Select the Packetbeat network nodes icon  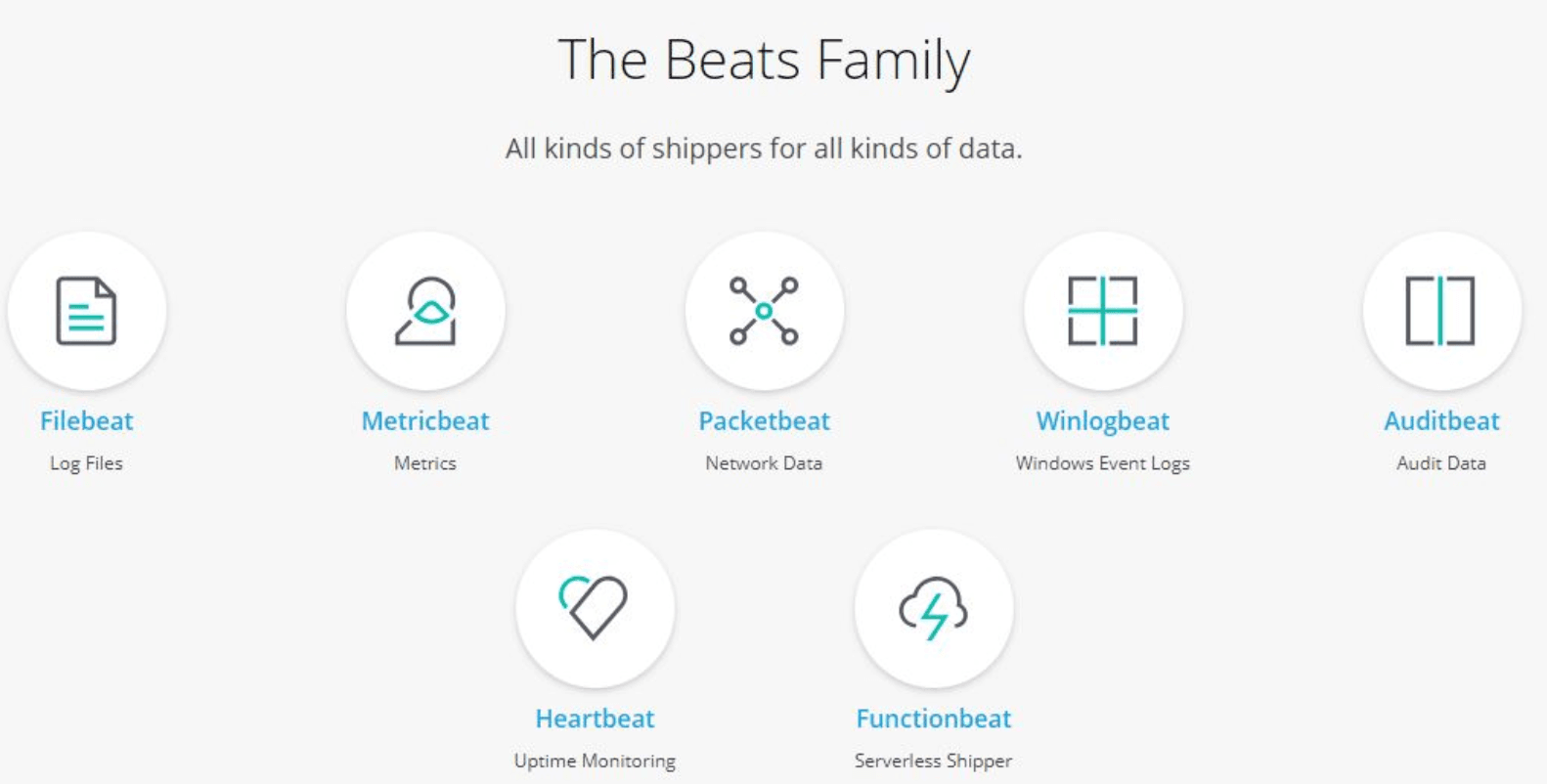[x=764, y=311]
